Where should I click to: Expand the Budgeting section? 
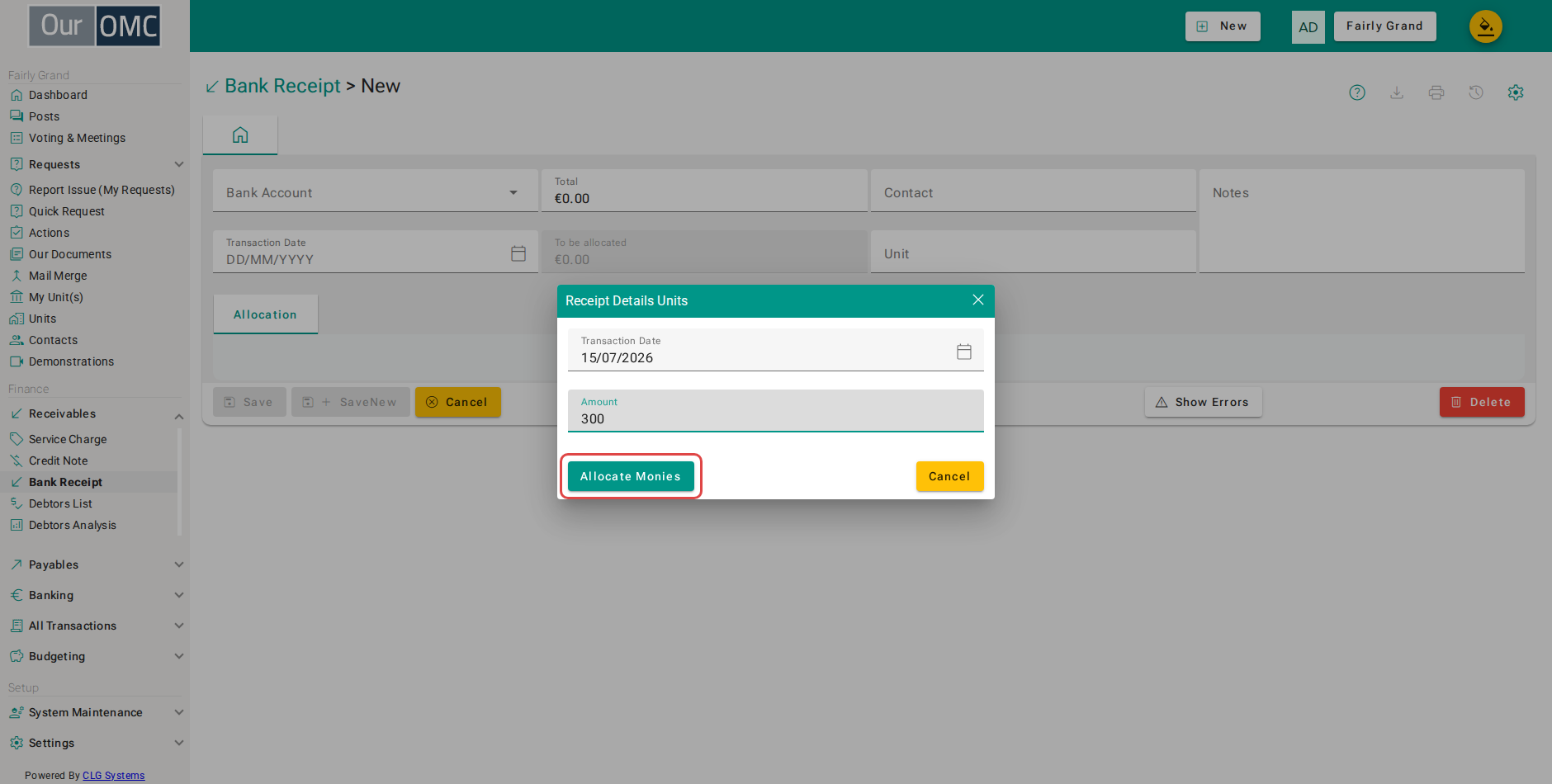(178, 656)
